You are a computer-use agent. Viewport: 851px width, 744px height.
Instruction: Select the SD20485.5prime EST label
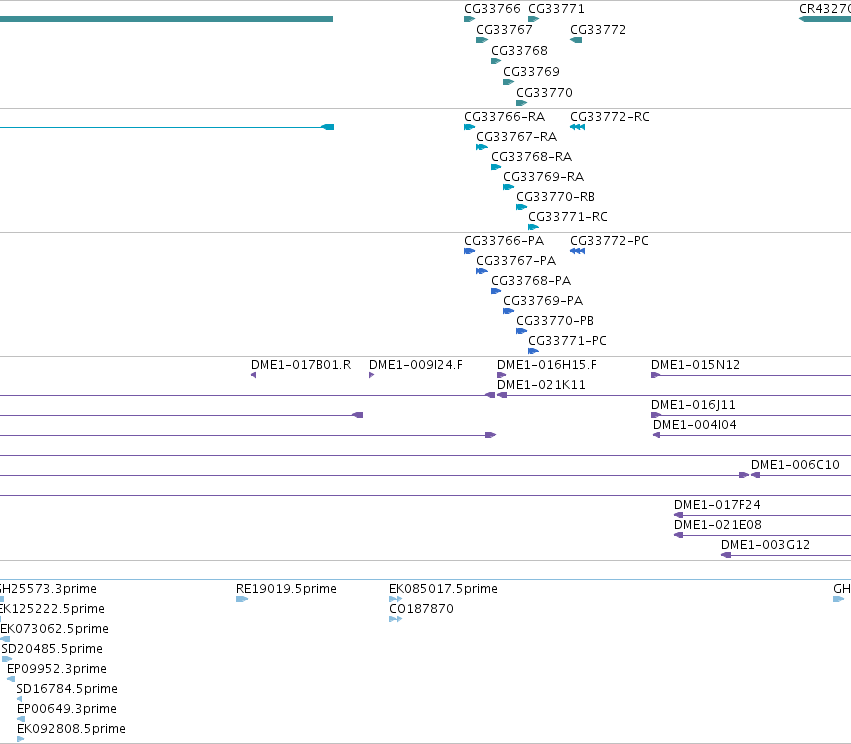[x=52, y=650]
